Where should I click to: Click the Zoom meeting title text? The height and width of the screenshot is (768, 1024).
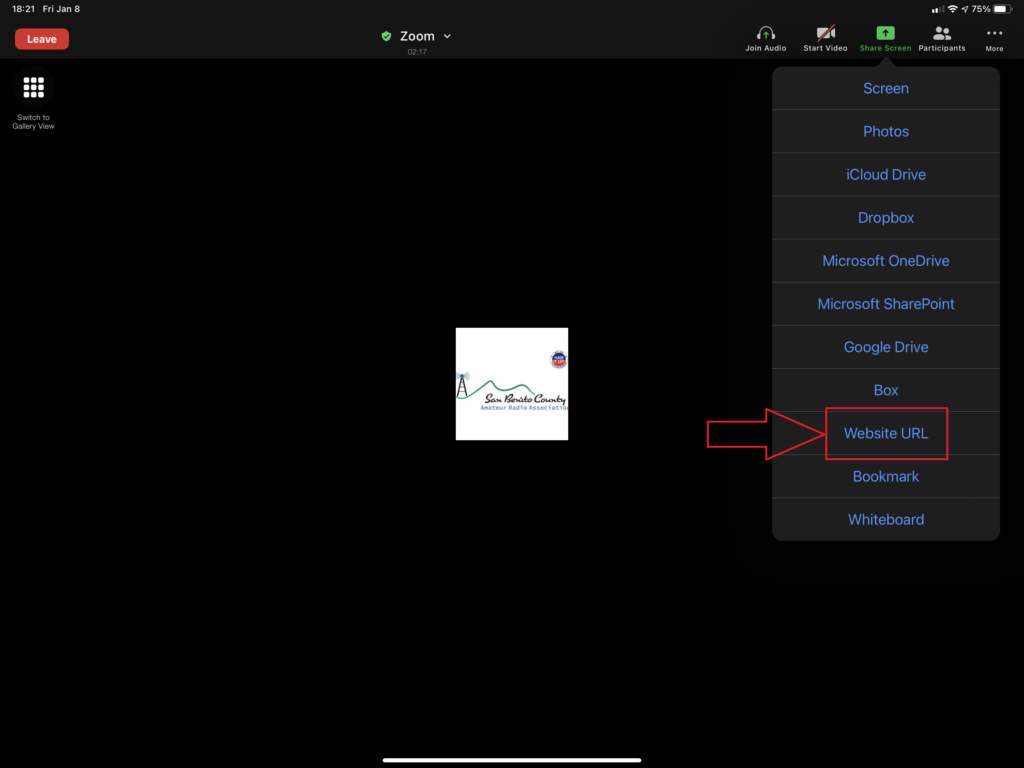pos(417,36)
